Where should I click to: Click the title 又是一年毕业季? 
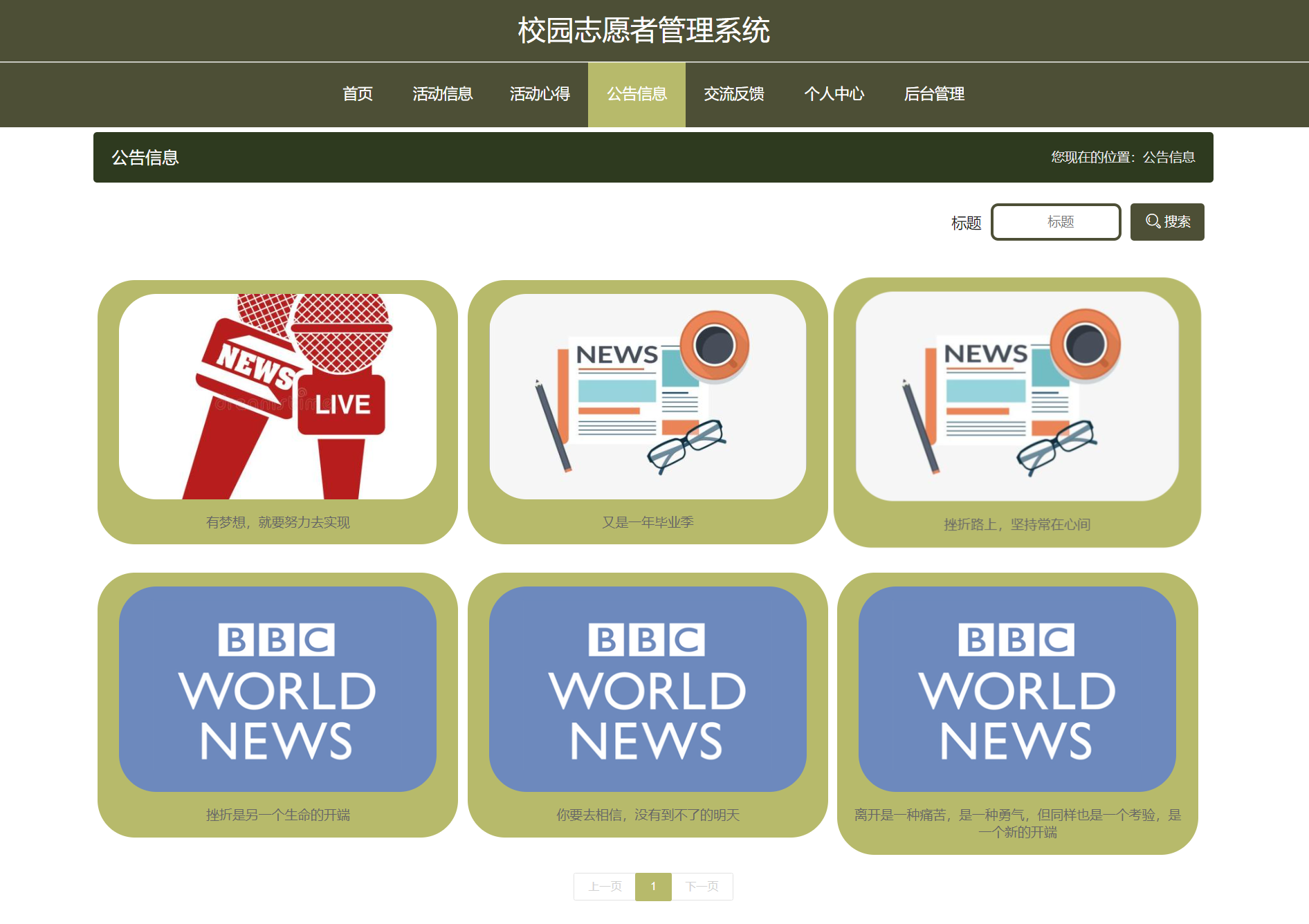648,522
